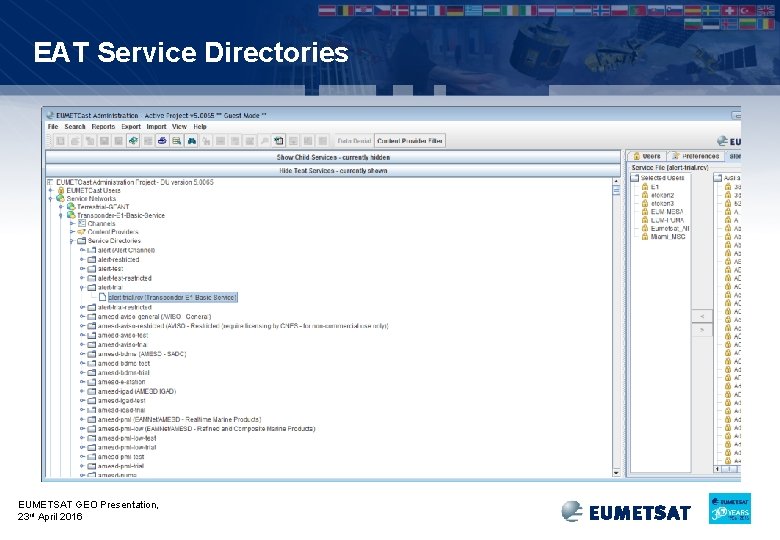
Task: Click the printer icon in the toolbar
Action: (162, 141)
